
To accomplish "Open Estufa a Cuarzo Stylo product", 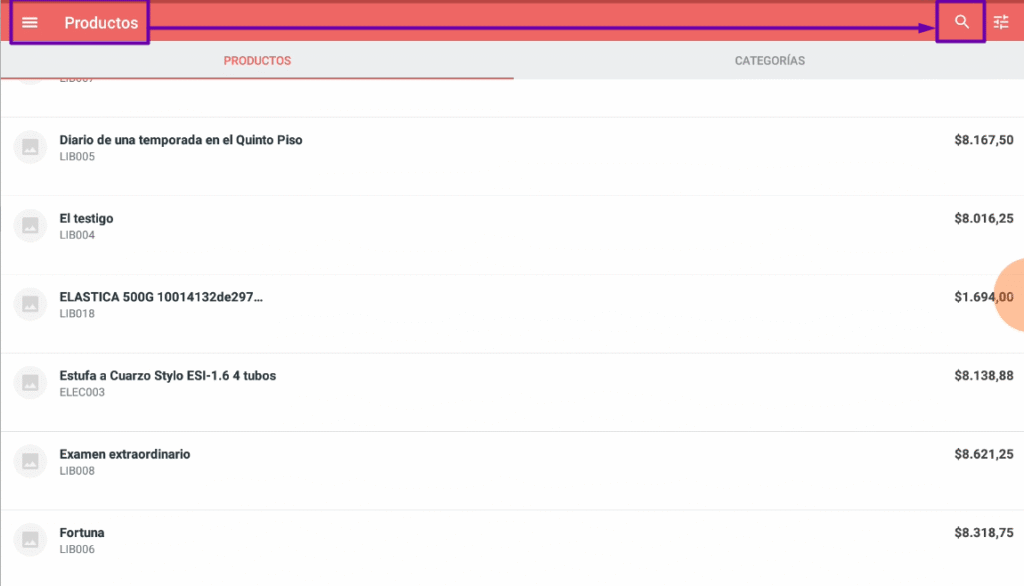I will 167,376.
